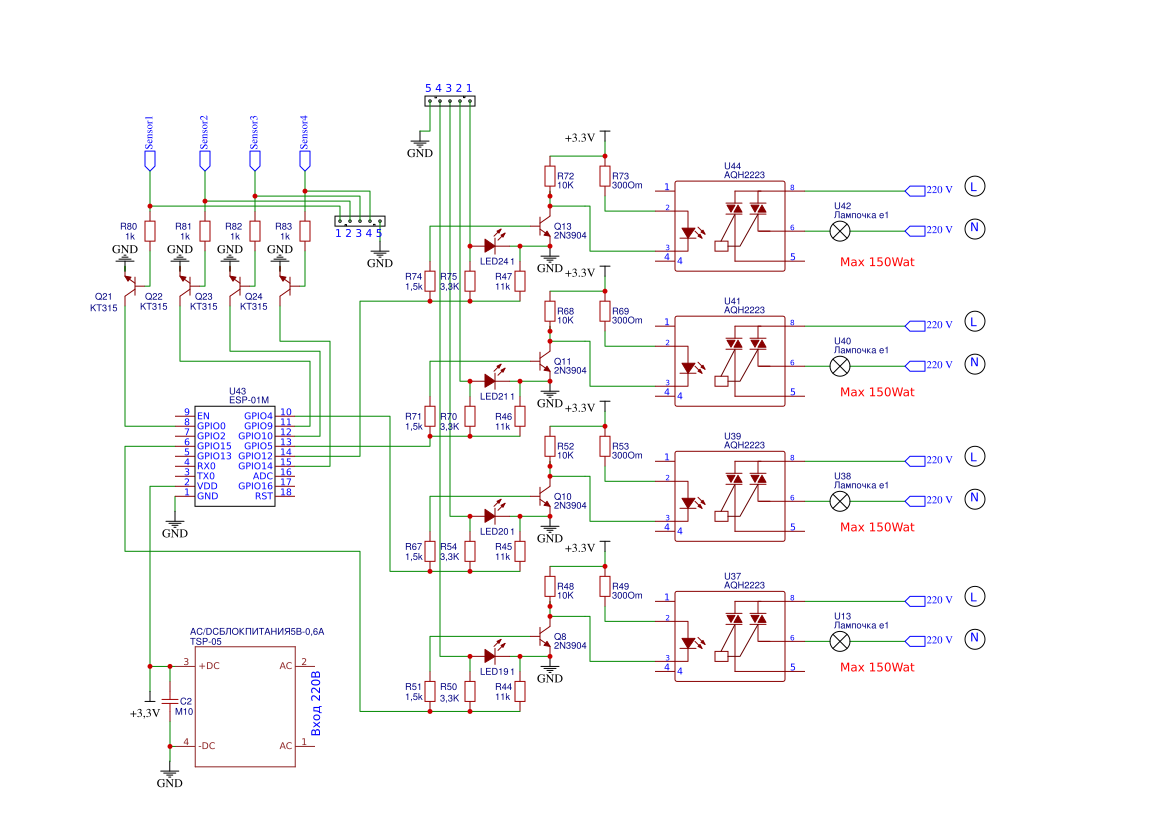Click the U44 AQH2223 optocoupler block

click(730, 226)
